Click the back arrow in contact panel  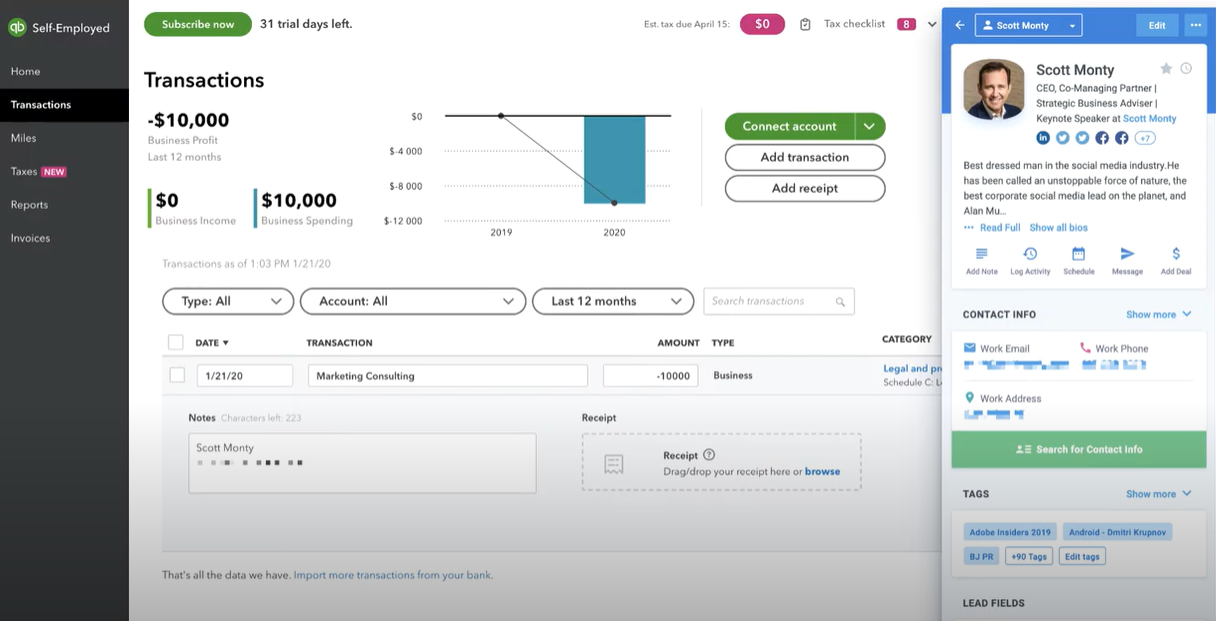[x=960, y=26]
